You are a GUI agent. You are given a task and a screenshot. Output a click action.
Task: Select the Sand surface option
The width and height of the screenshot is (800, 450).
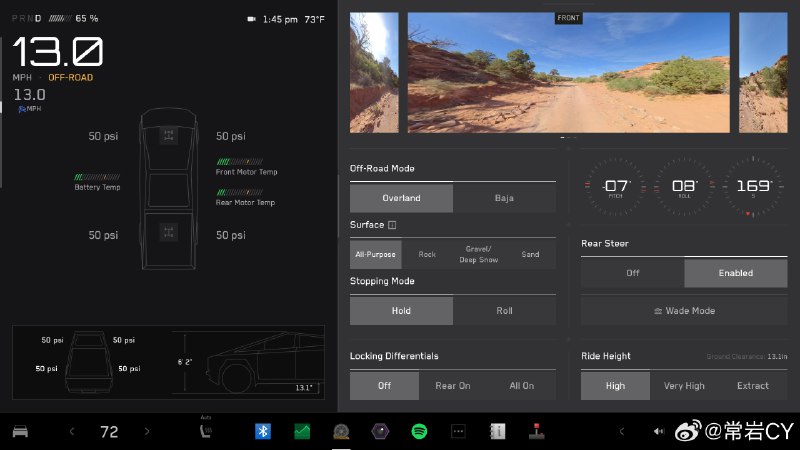pyautogui.click(x=530, y=254)
